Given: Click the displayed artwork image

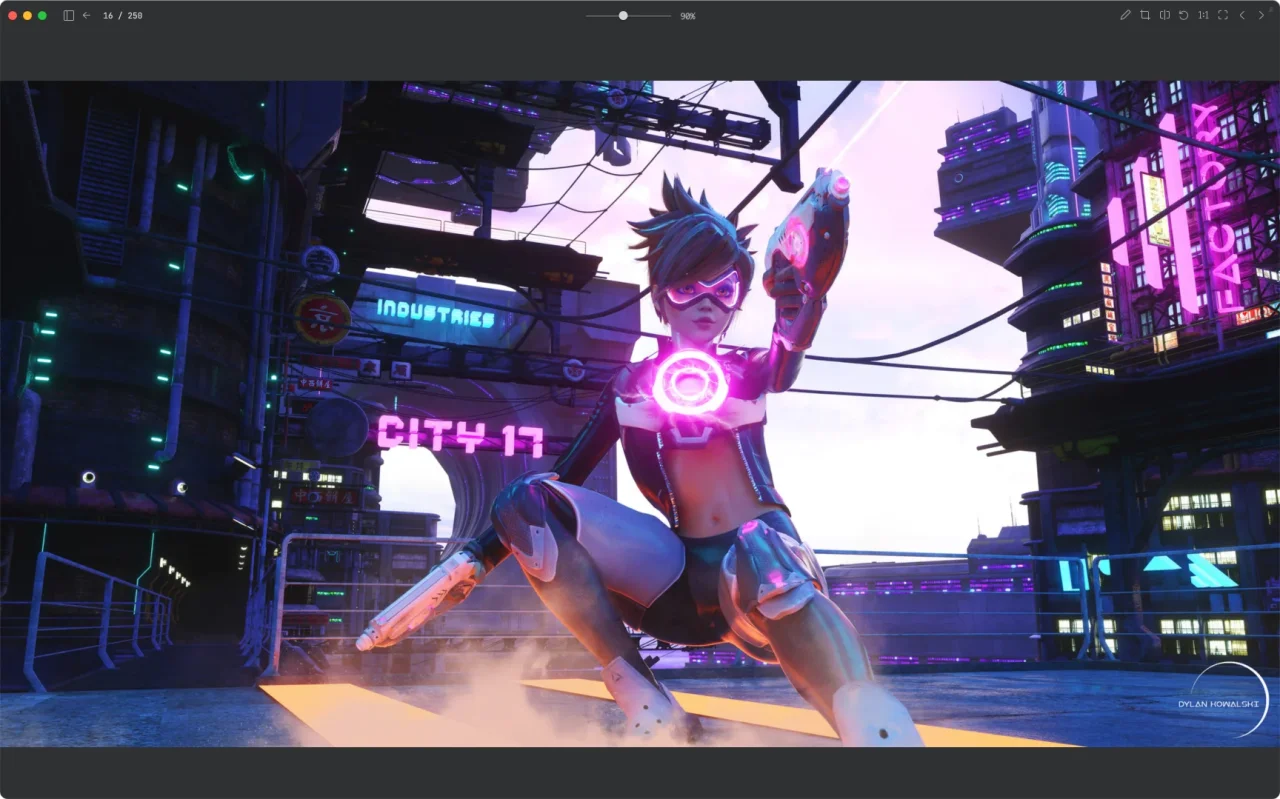Looking at the screenshot, I should (x=640, y=414).
